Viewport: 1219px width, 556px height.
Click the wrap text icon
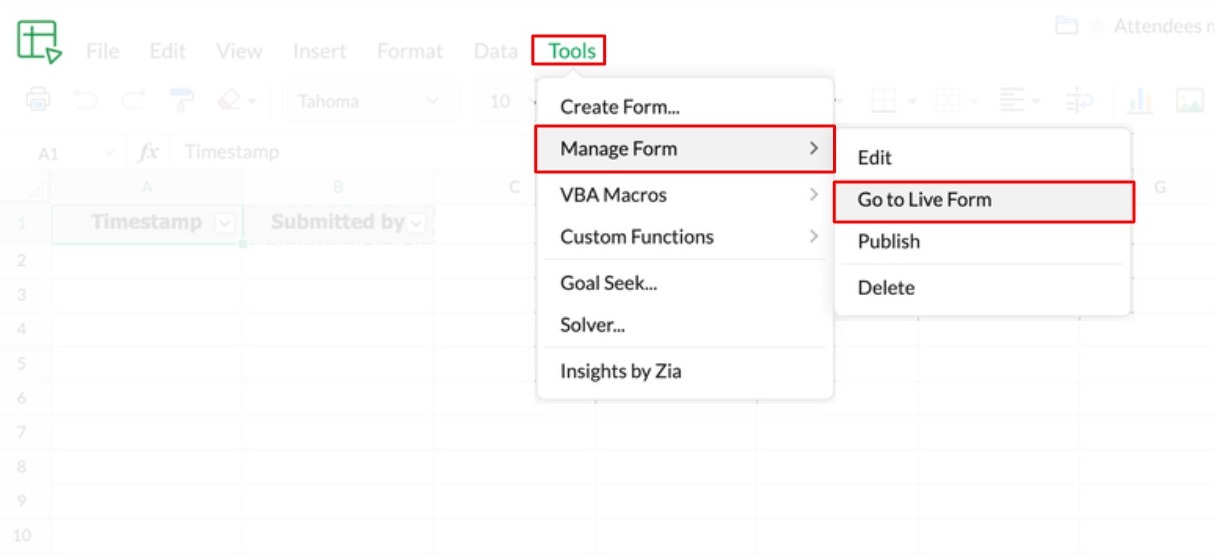click(x=1079, y=100)
